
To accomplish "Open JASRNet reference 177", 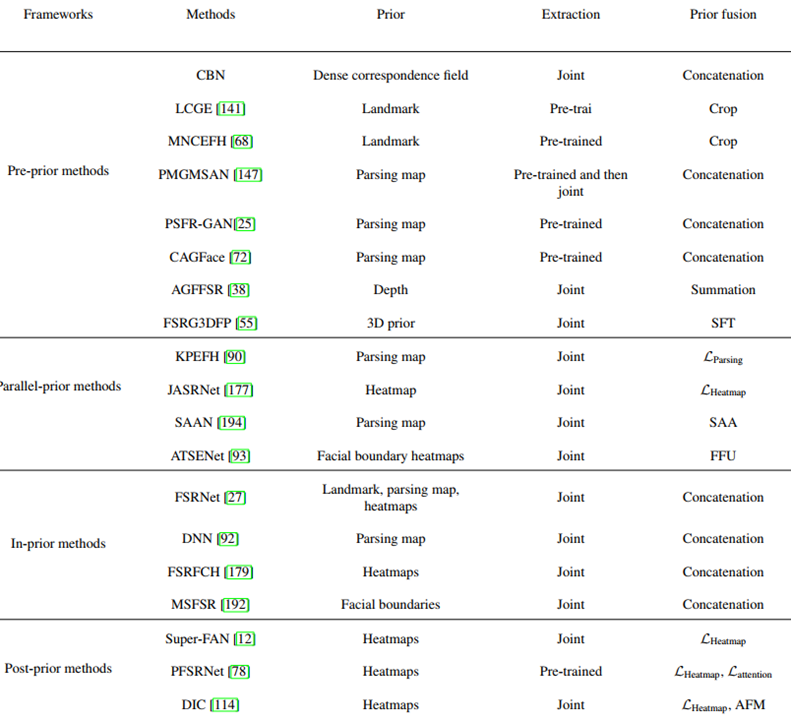I will click(239, 390).
